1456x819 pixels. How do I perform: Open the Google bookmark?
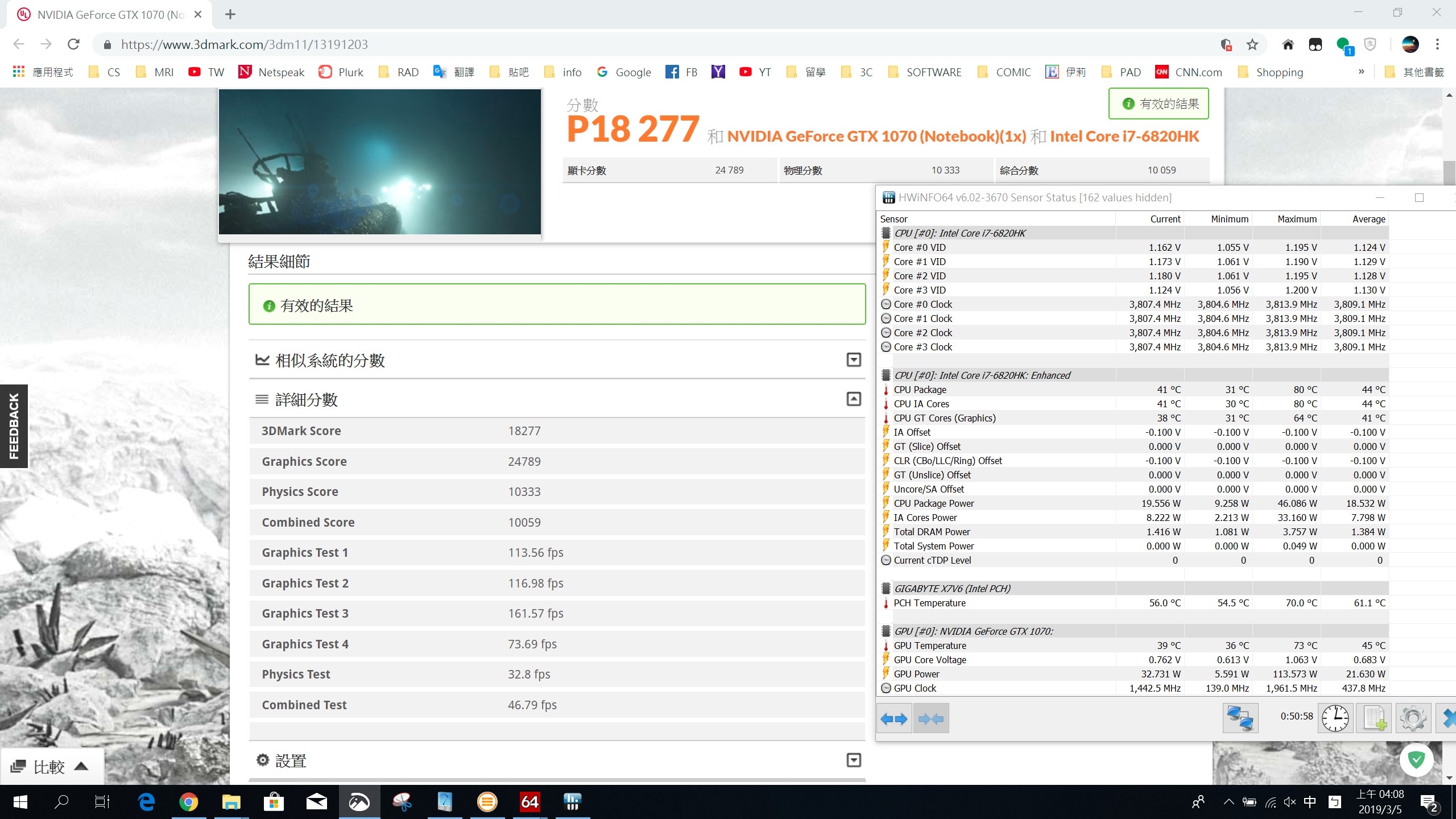click(623, 72)
